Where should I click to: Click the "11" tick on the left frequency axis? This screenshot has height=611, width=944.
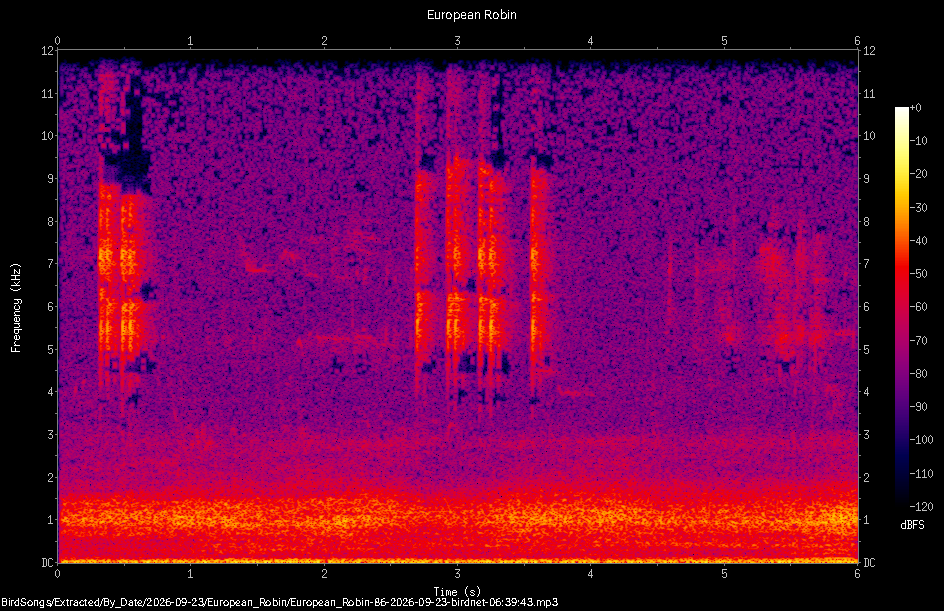tap(47, 93)
